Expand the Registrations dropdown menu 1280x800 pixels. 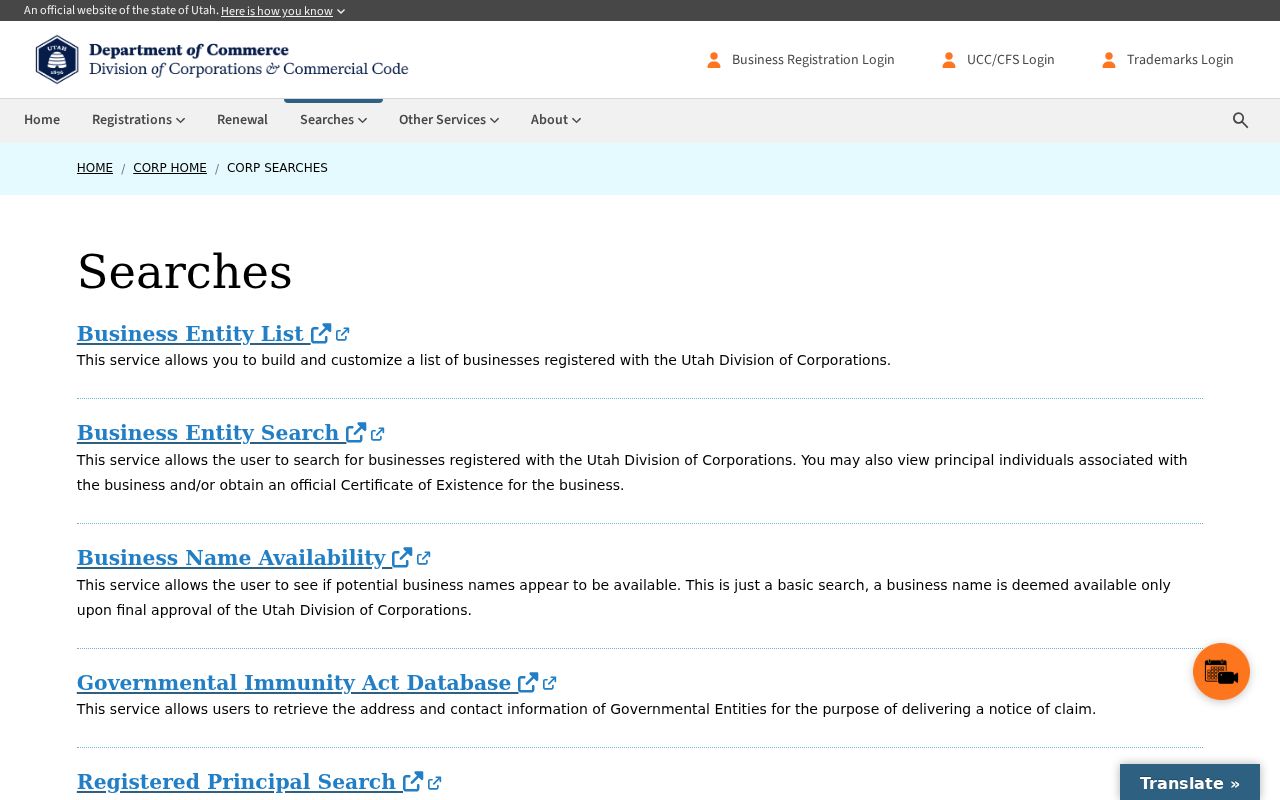pos(138,120)
